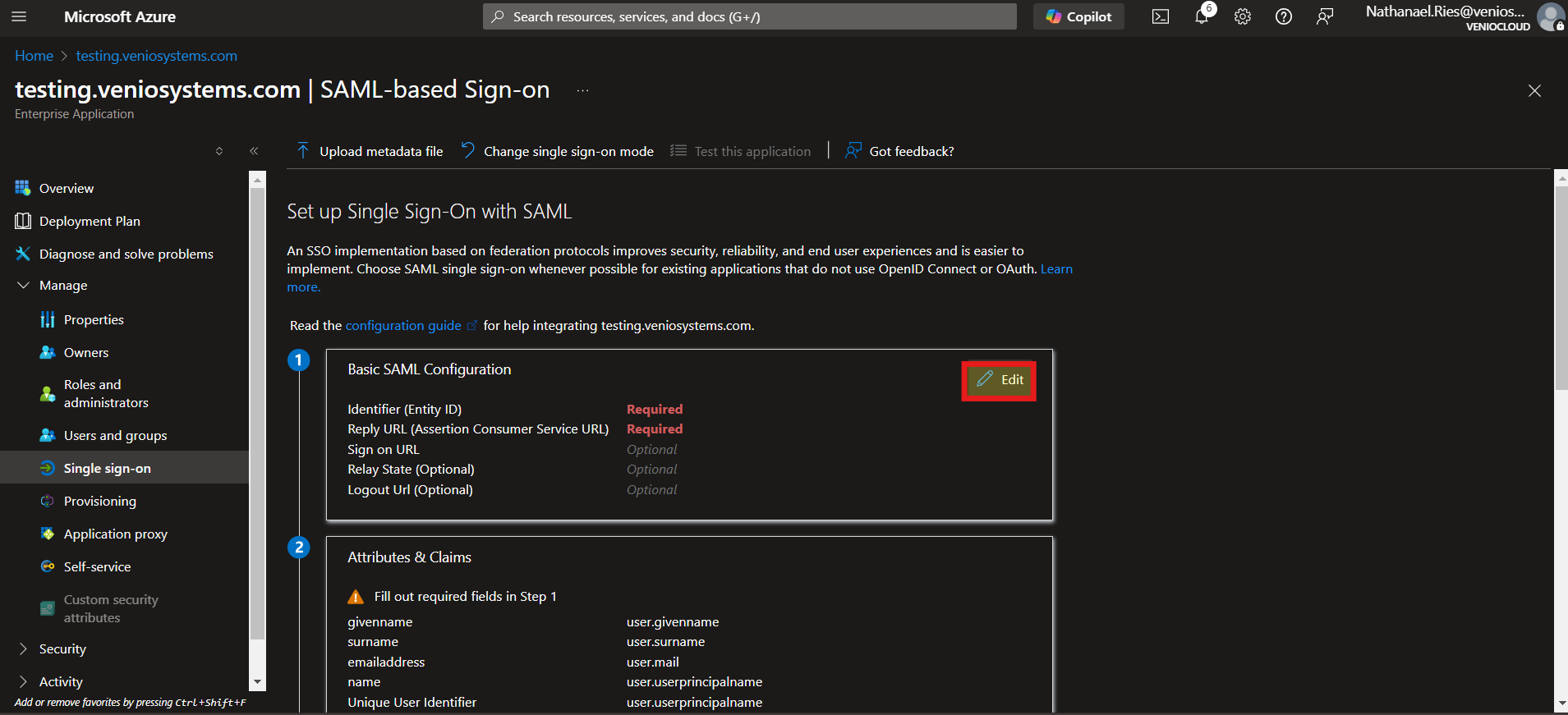Click the Diagnose wrench icon
The width and height of the screenshot is (1568, 715).
click(x=23, y=254)
